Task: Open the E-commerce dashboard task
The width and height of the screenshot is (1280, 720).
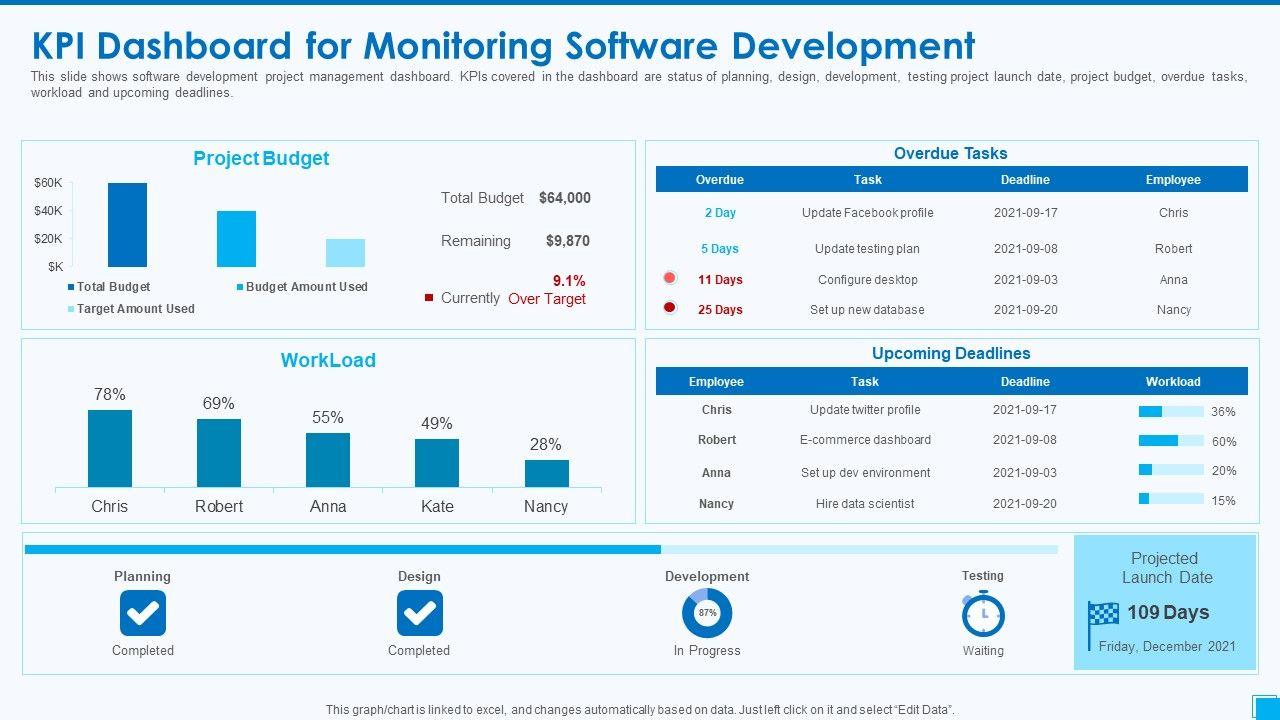Action: (x=865, y=440)
